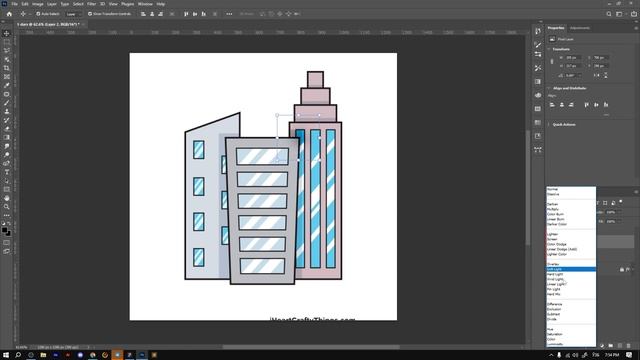
Task: Open the taskbar Search icon
Action: point(18,355)
